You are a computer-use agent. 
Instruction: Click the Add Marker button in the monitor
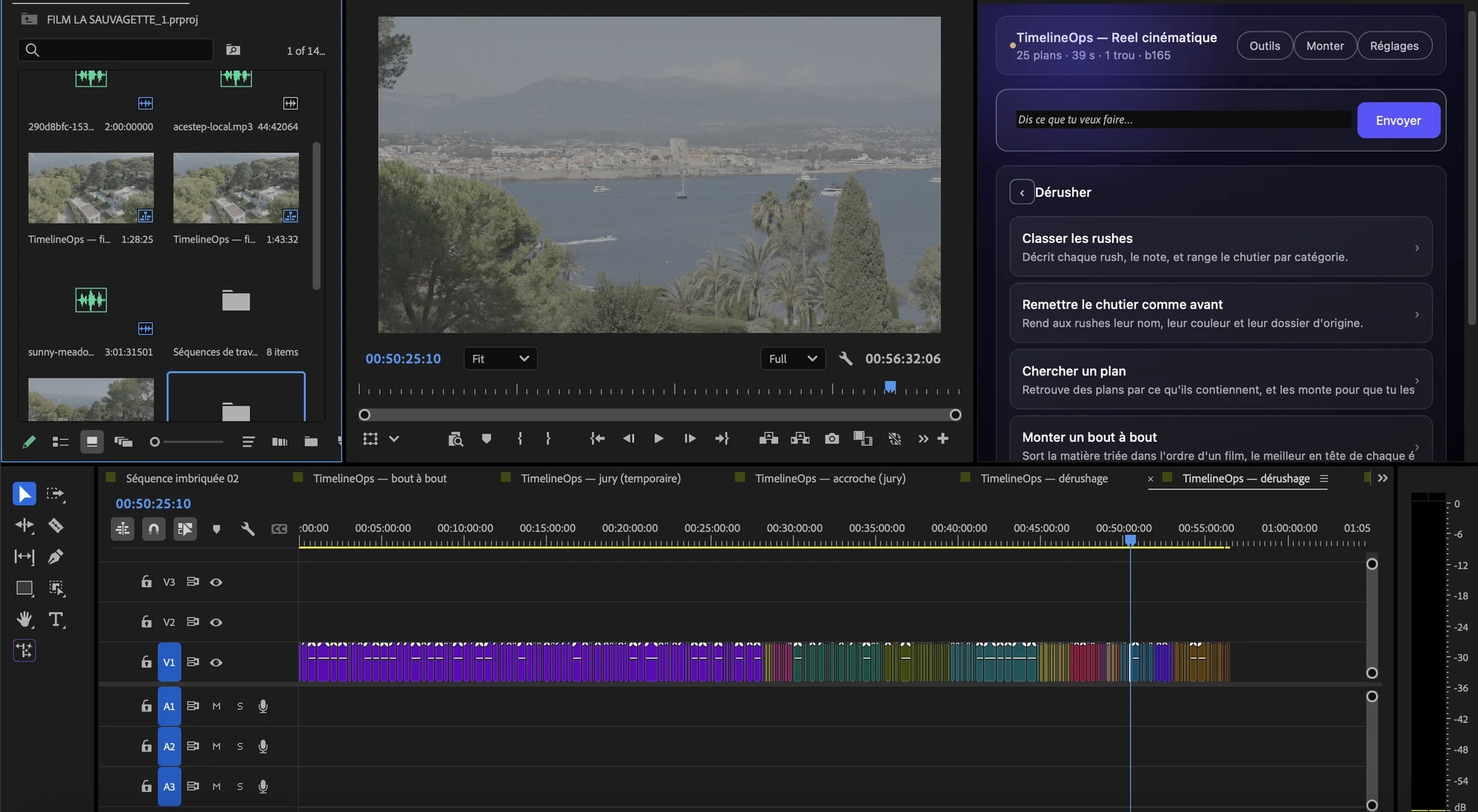(x=486, y=439)
